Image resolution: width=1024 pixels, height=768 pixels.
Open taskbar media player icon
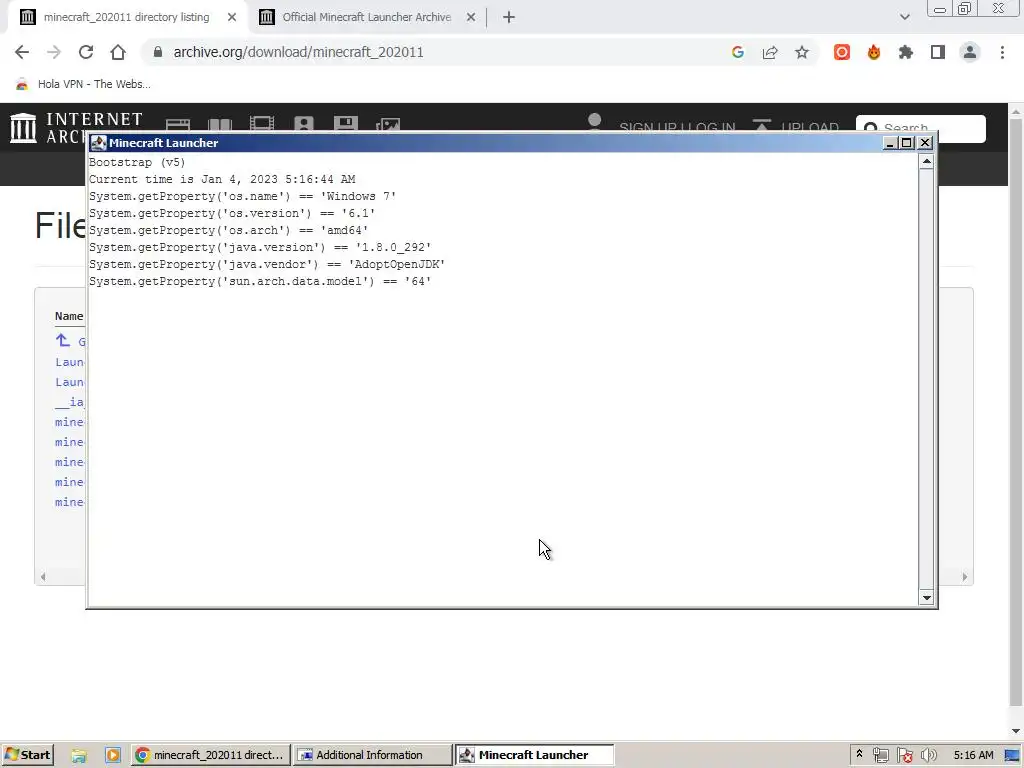[112, 756]
